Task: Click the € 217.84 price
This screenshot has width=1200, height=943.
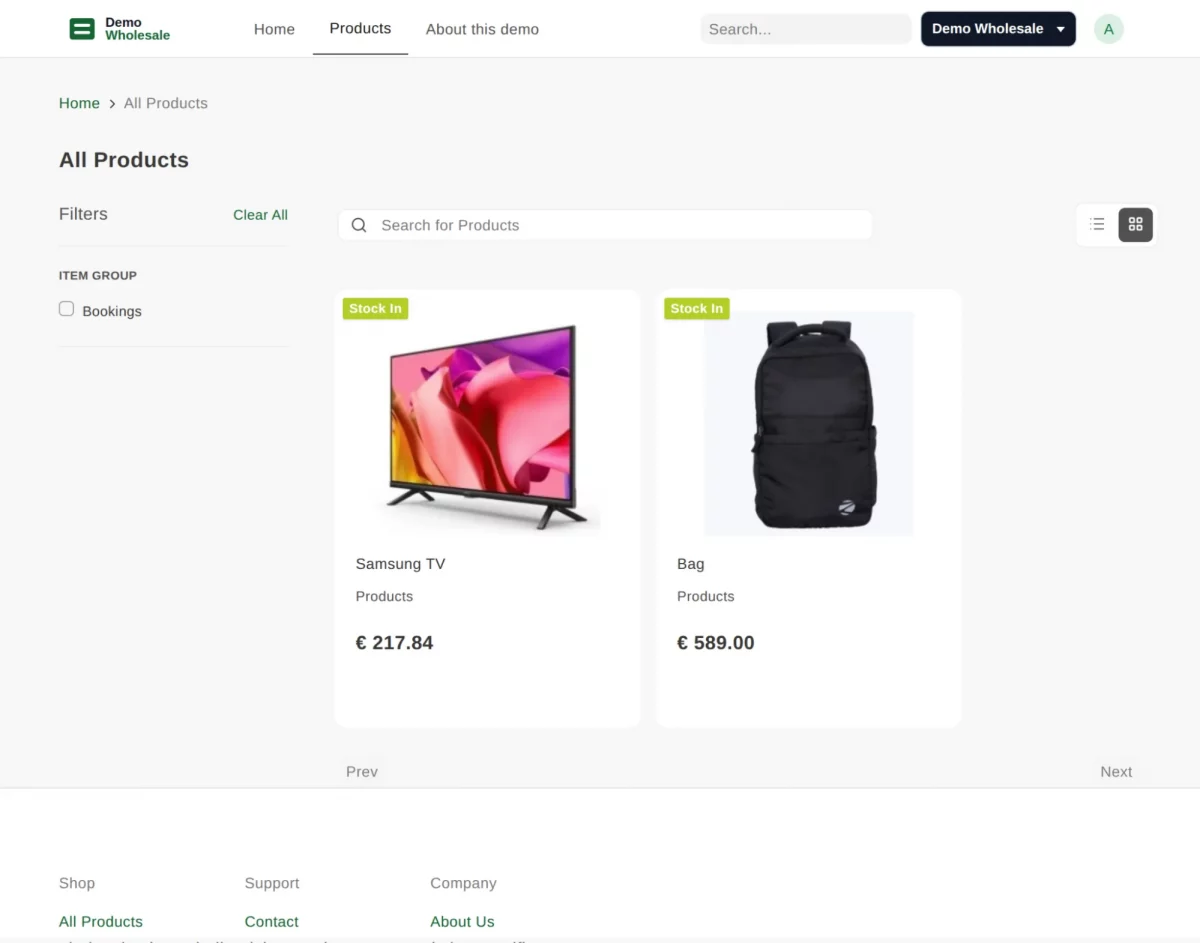Action: pos(395,643)
